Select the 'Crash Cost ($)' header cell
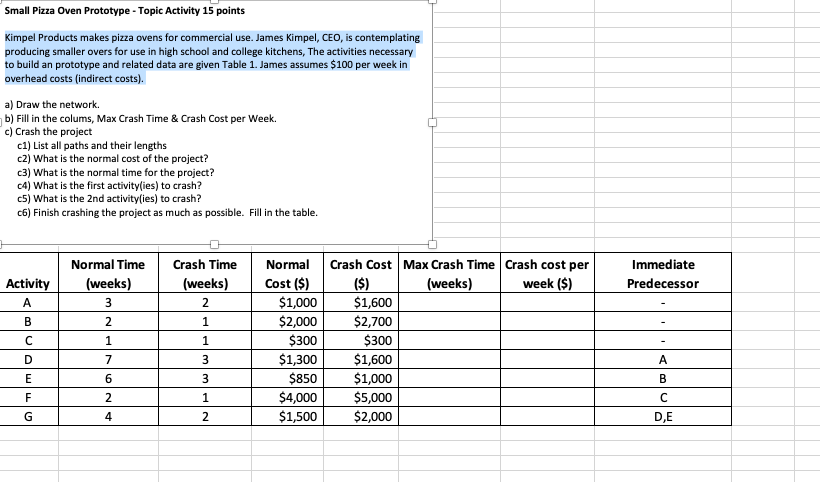Viewport: 820px width, 482px height. point(361,273)
